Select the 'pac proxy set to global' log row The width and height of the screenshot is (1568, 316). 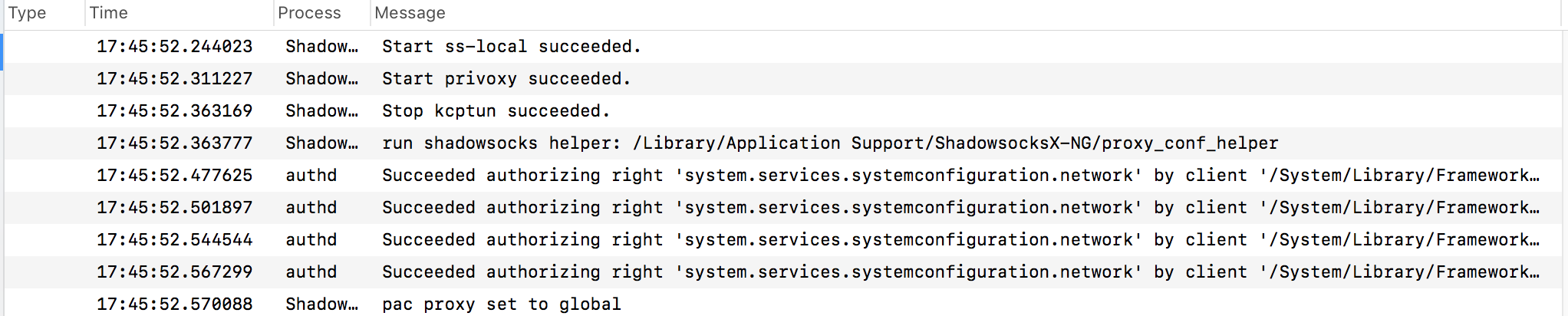(784, 303)
